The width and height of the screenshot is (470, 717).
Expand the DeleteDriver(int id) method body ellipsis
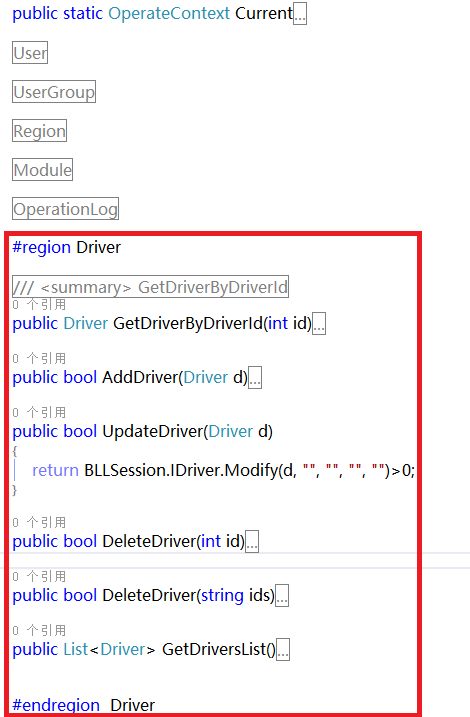click(252, 541)
